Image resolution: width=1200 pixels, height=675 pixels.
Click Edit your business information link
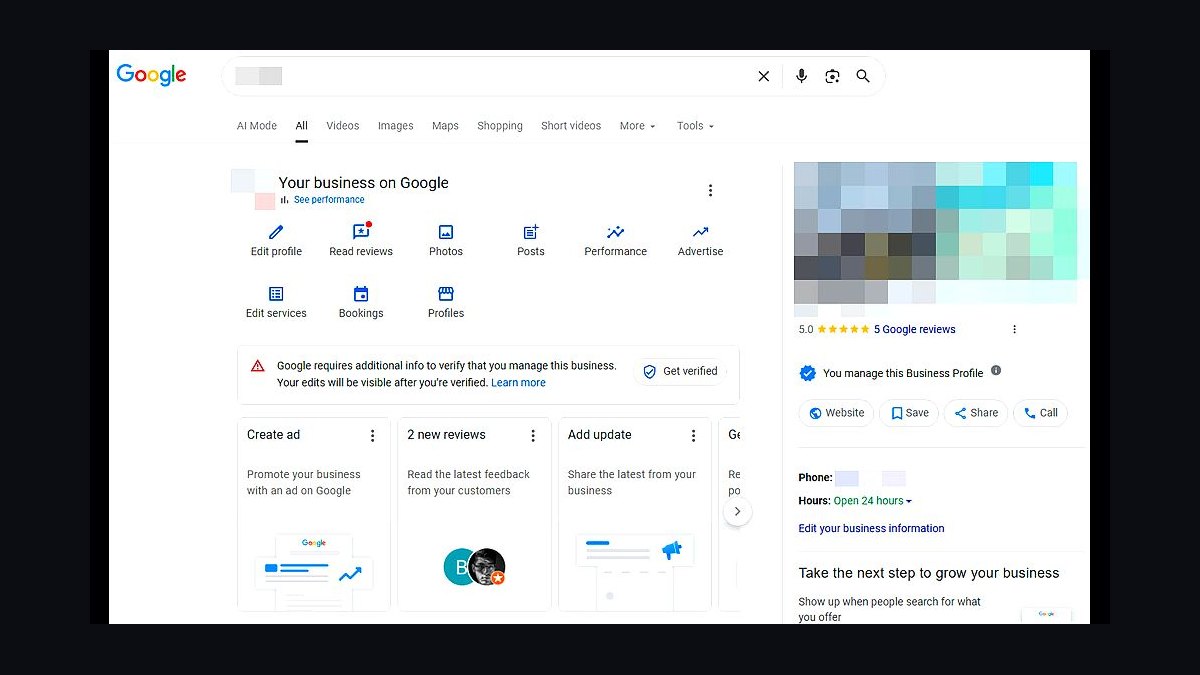[x=871, y=528]
